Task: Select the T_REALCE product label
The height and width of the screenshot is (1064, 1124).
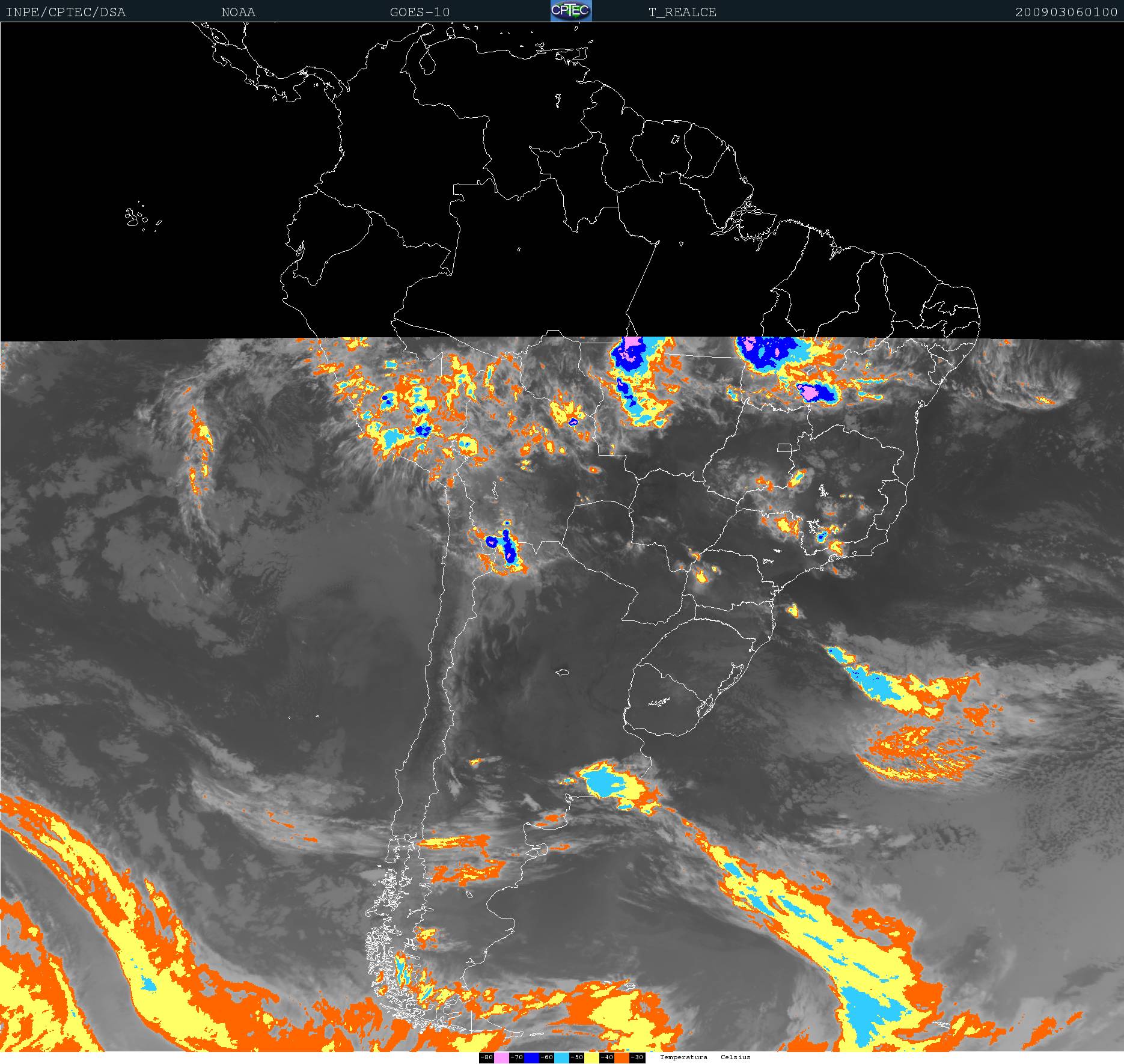Action: point(682,12)
